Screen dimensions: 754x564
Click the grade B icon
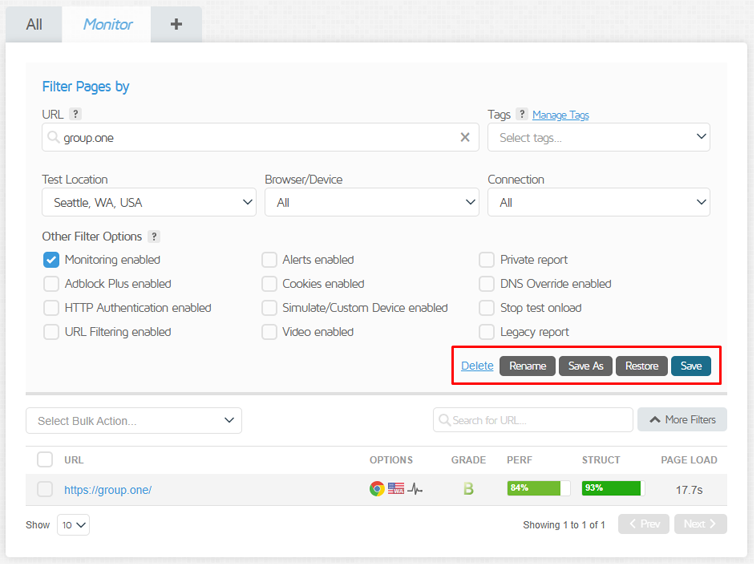pos(467,489)
